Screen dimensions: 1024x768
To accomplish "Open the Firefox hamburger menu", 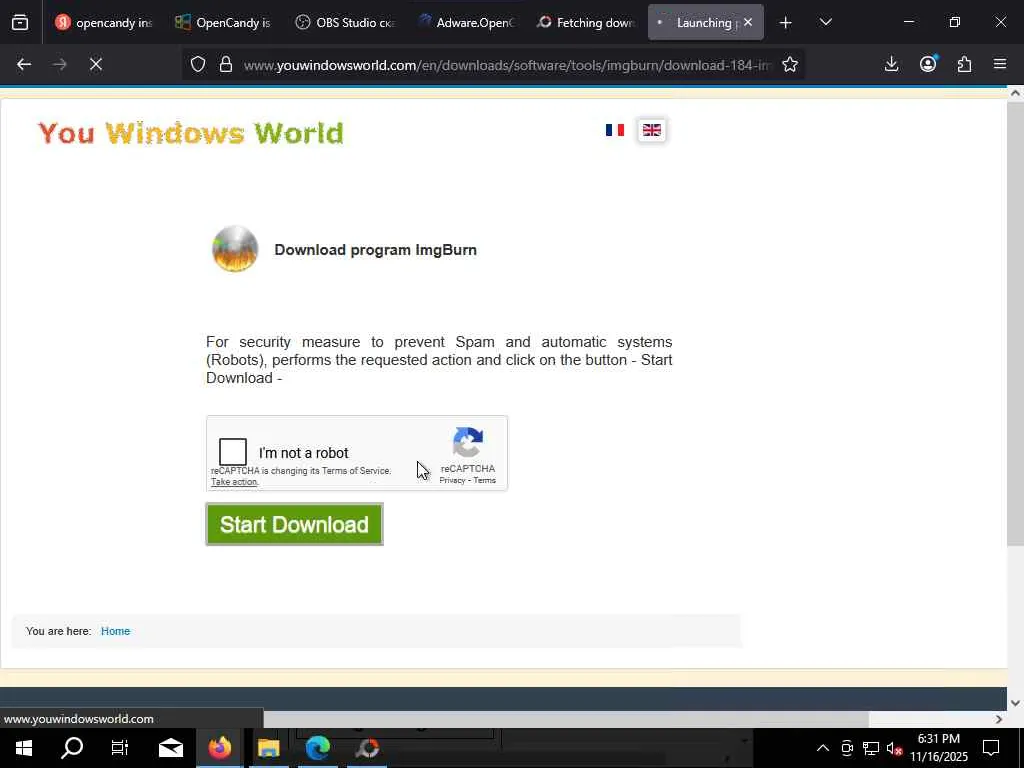I will click(1000, 64).
